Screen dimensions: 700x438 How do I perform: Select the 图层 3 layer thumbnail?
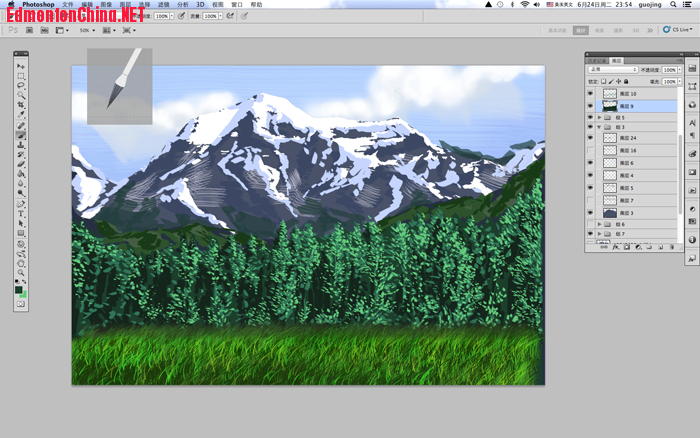(610, 213)
